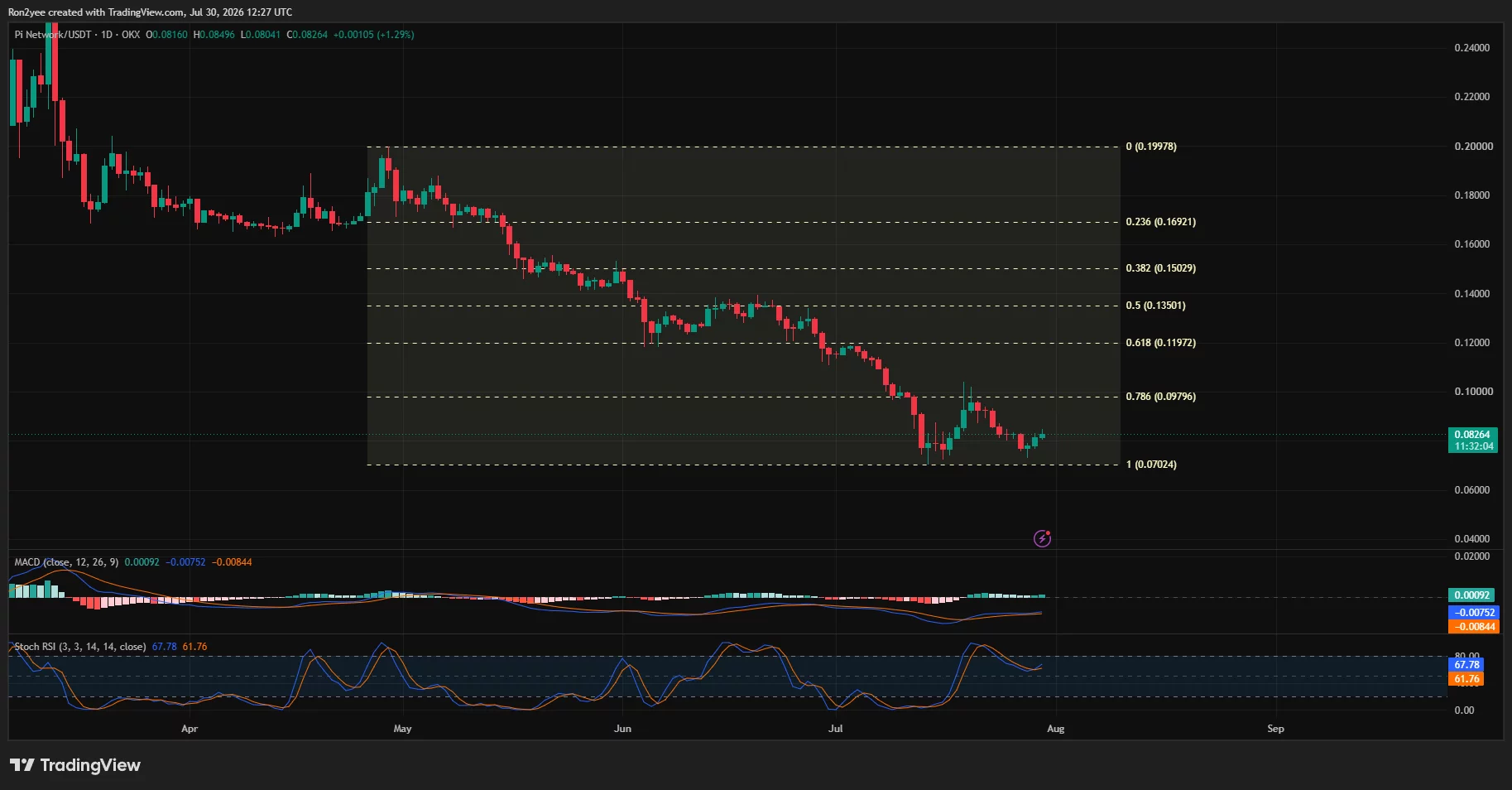This screenshot has width=1512, height=790.
Task: Click the Fibonacci label 0.5 (0.13501)
Action: (x=1155, y=306)
